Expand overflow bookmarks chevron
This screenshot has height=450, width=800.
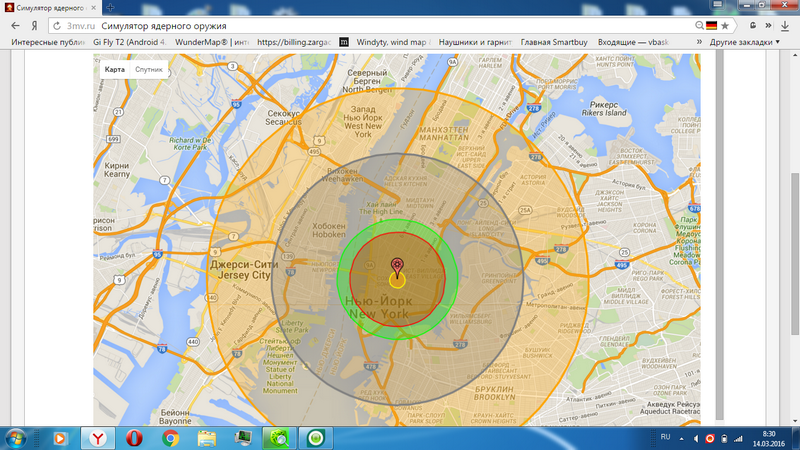point(699,42)
